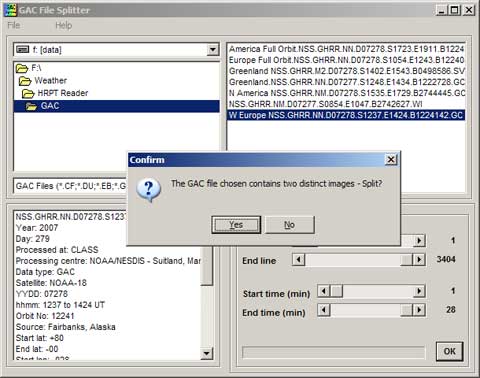Viewport: 480px width, 378px height.
Task: Click End line left arrow
Action: tap(299, 260)
